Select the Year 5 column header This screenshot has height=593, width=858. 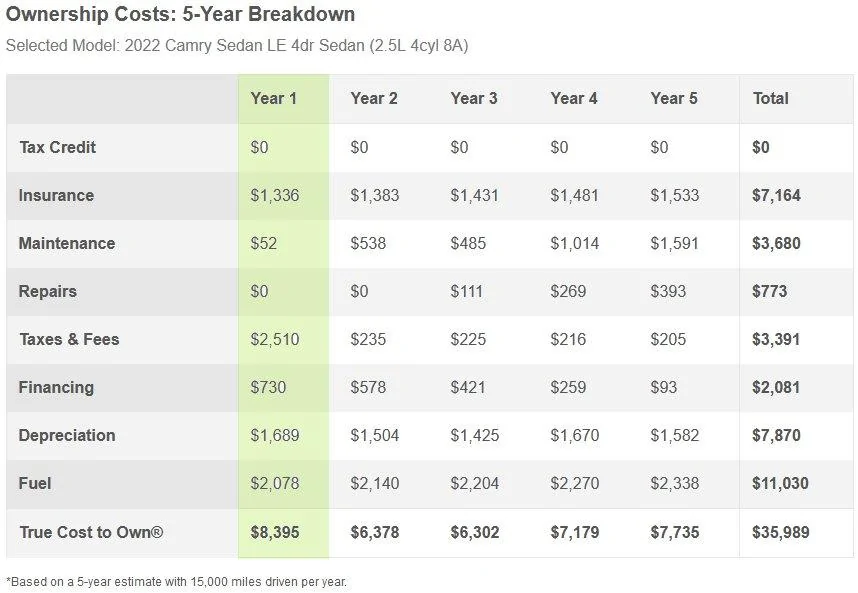coord(673,98)
